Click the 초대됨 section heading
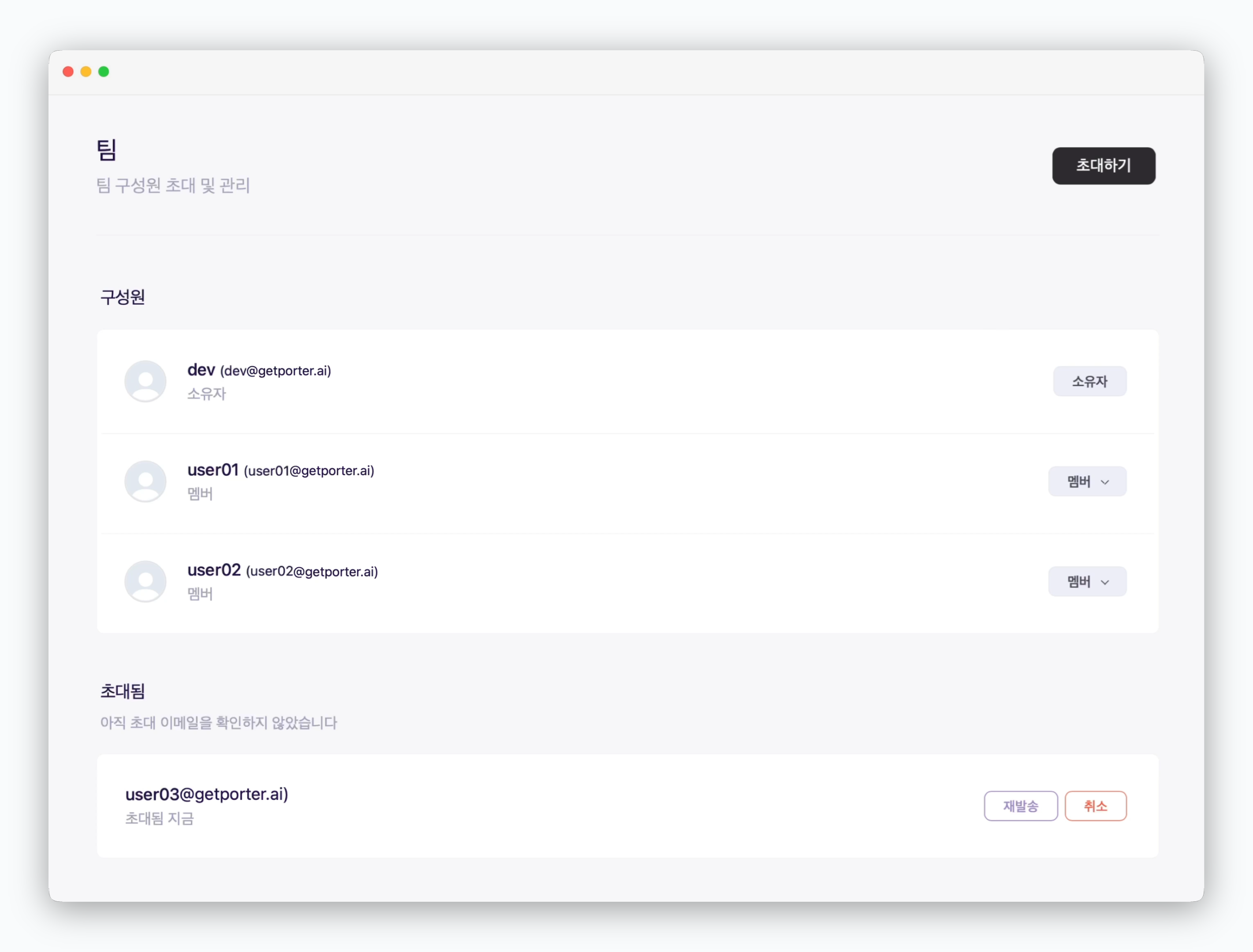1253x952 pixels. click(x=123, y=692)
